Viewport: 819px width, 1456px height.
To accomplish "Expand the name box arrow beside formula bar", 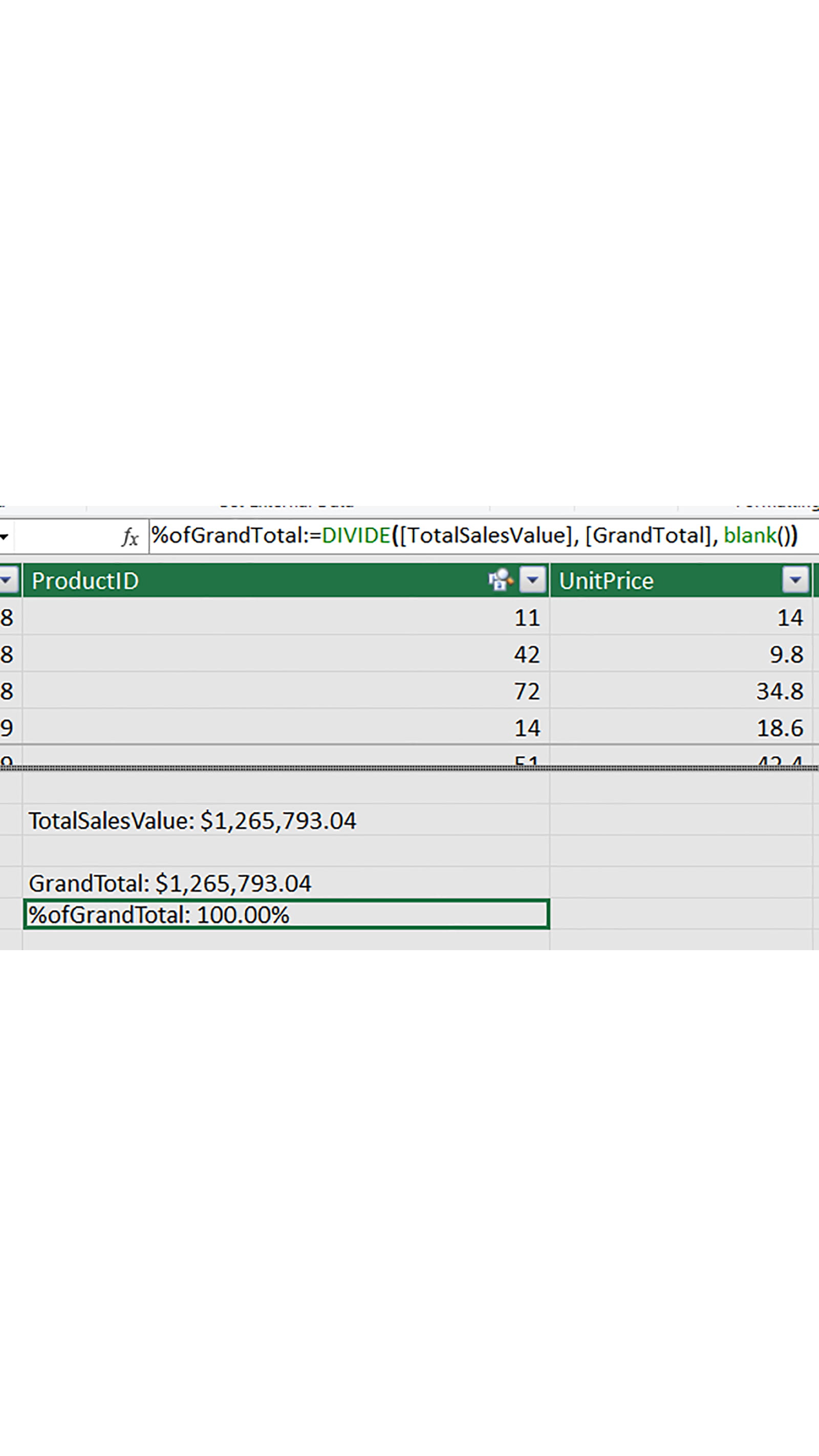I will pos(5,537).
